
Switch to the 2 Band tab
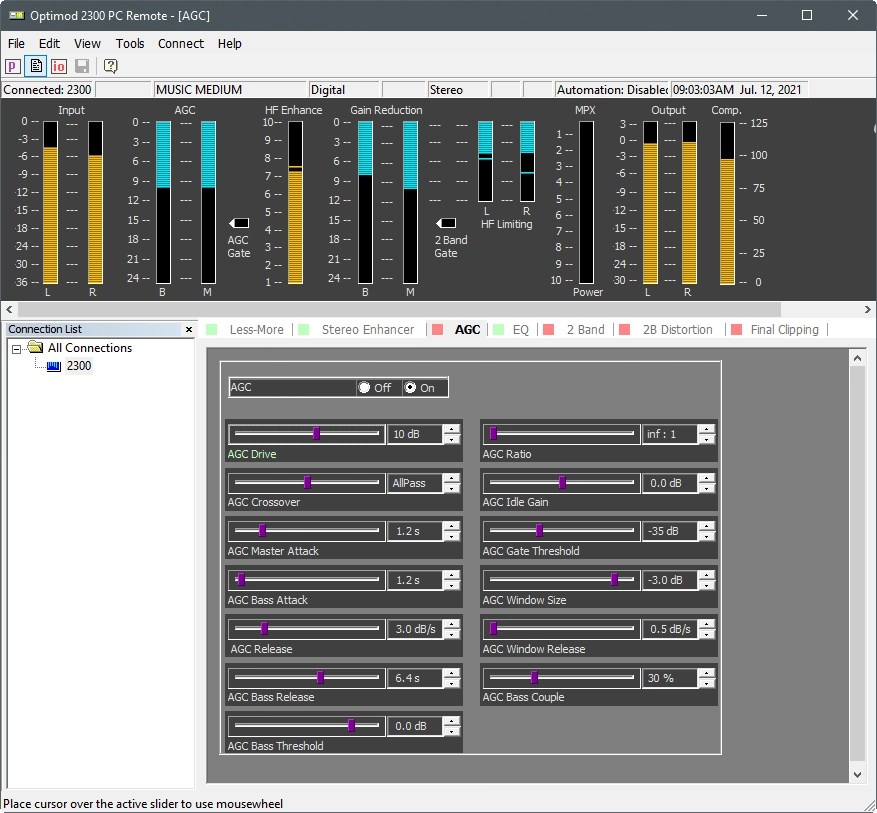(586, 330)
